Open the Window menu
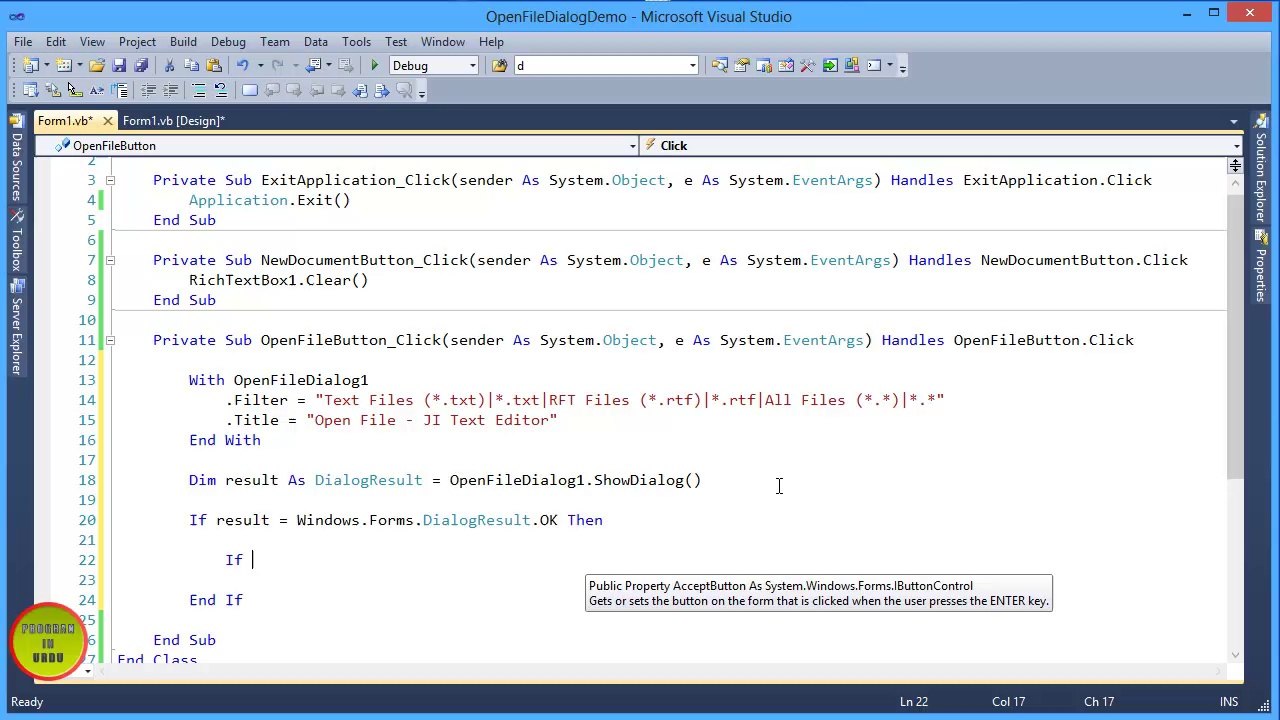The image size is (1280, 720). 442,42
